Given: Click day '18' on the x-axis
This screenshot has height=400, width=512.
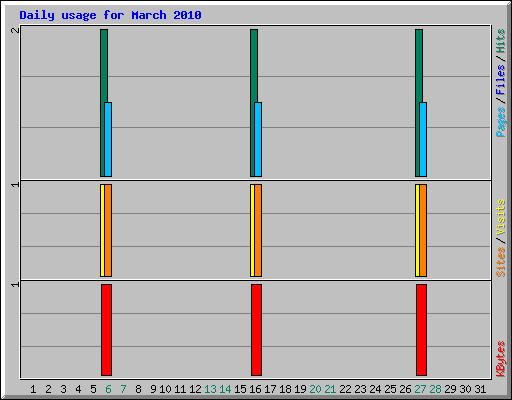Looking at the screenshot, I should tap(285, 389).
